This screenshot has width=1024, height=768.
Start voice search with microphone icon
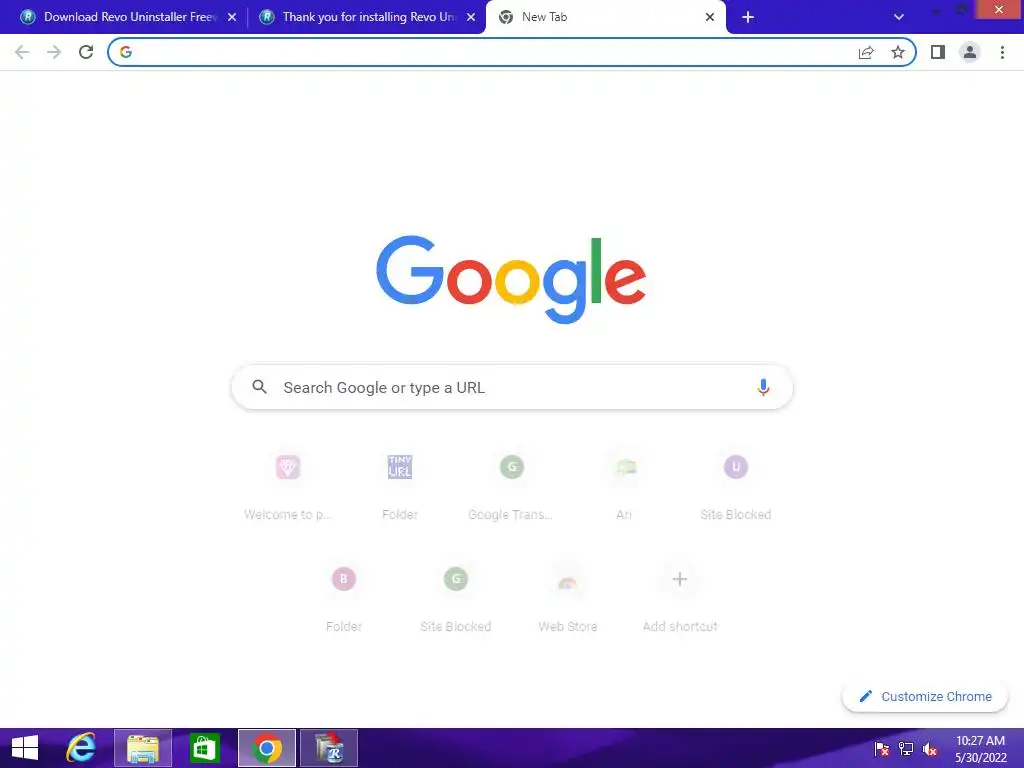763,387
